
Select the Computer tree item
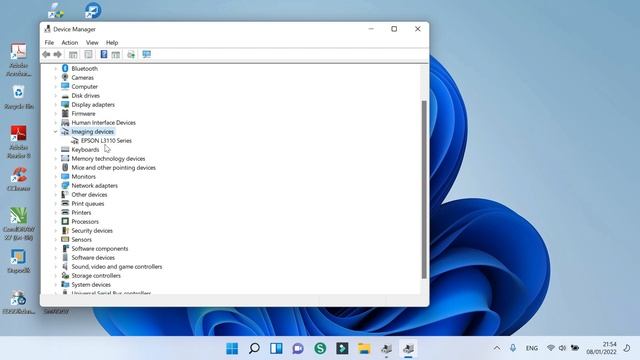coord(84,87)
